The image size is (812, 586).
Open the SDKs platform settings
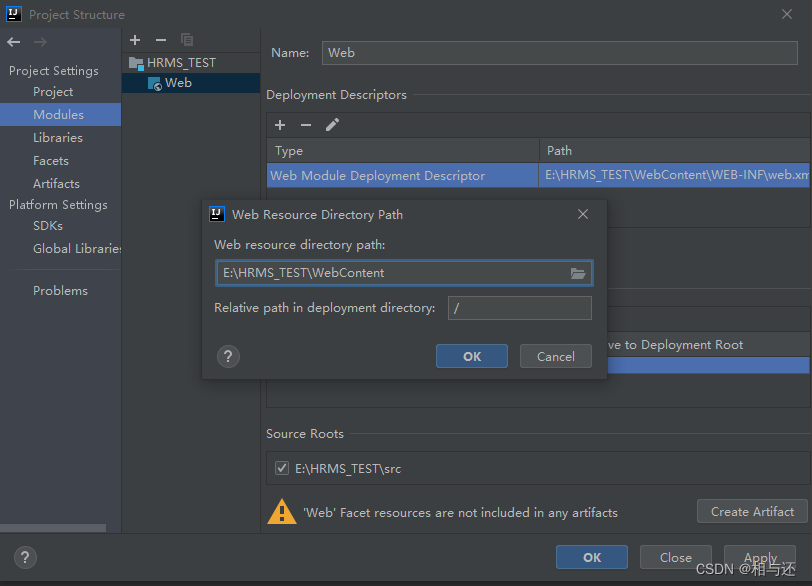coord(48,226)
